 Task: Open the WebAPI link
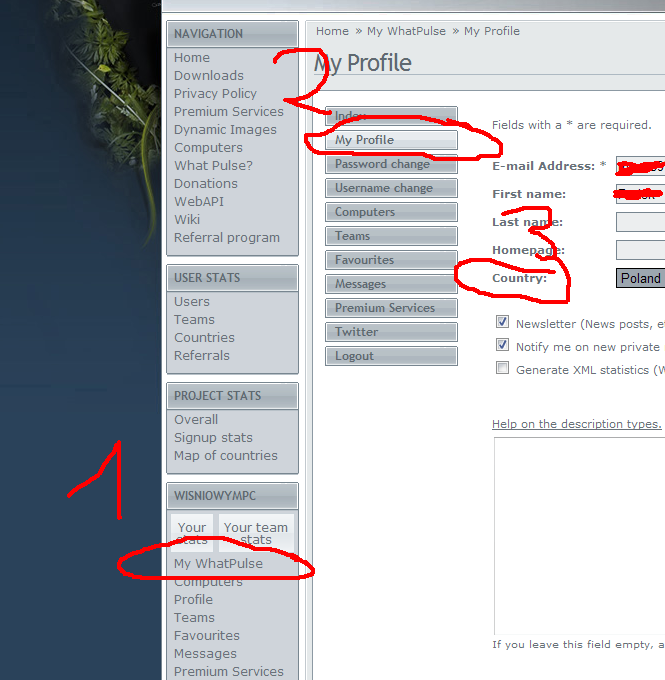pos(199,202)
